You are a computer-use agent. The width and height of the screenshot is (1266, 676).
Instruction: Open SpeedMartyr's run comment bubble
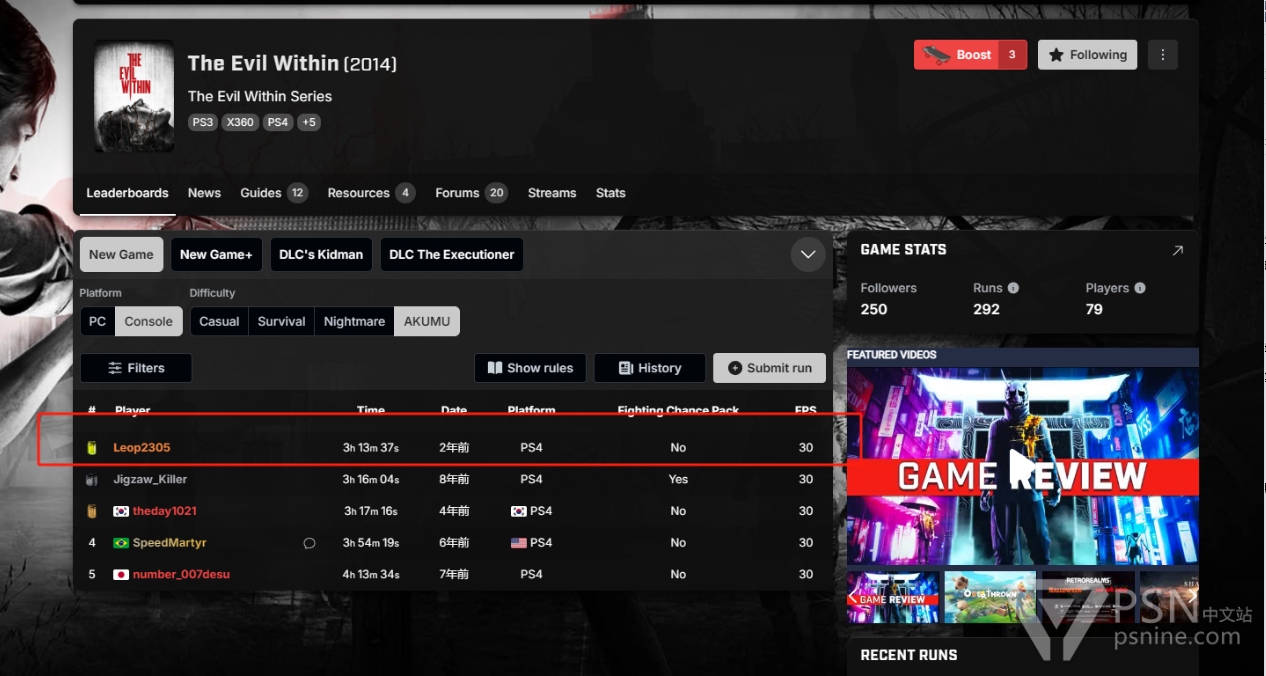(x=309, y=543)
